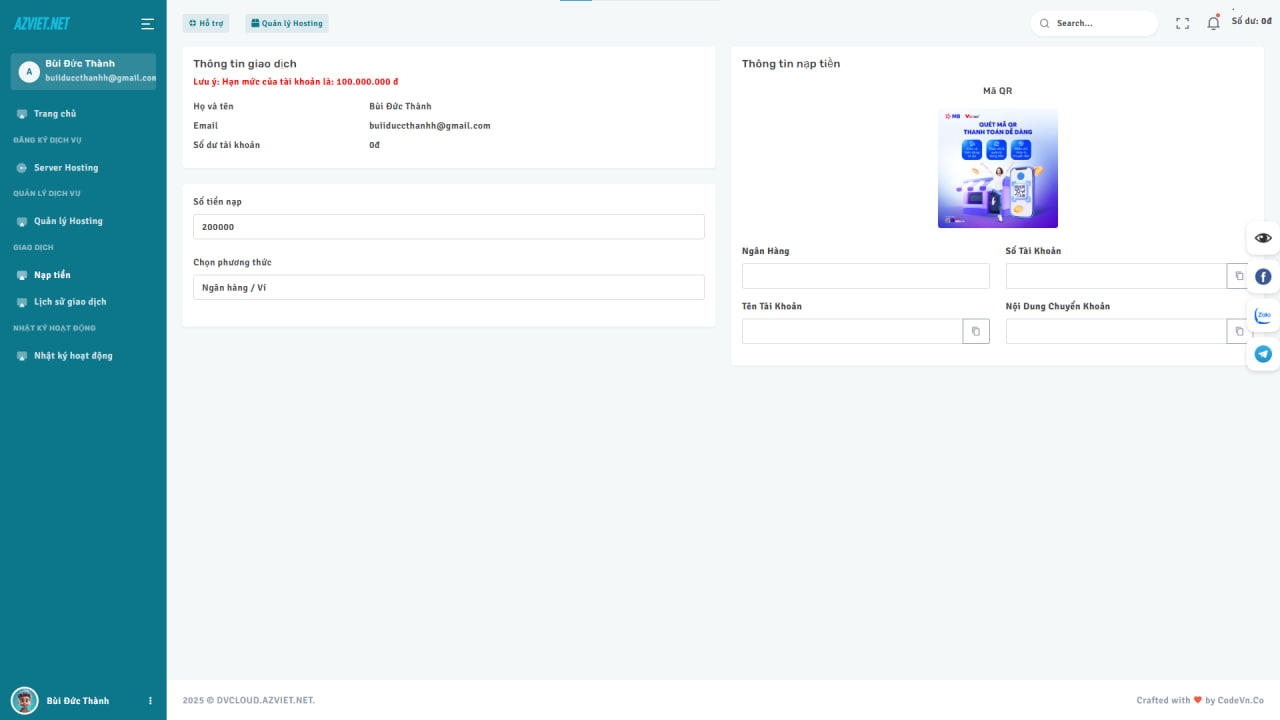The width and height of the screenshot is (1280, 720).
Task: Expand the Bùi Đức Thành profile card
Action: (x=83, y=71)
